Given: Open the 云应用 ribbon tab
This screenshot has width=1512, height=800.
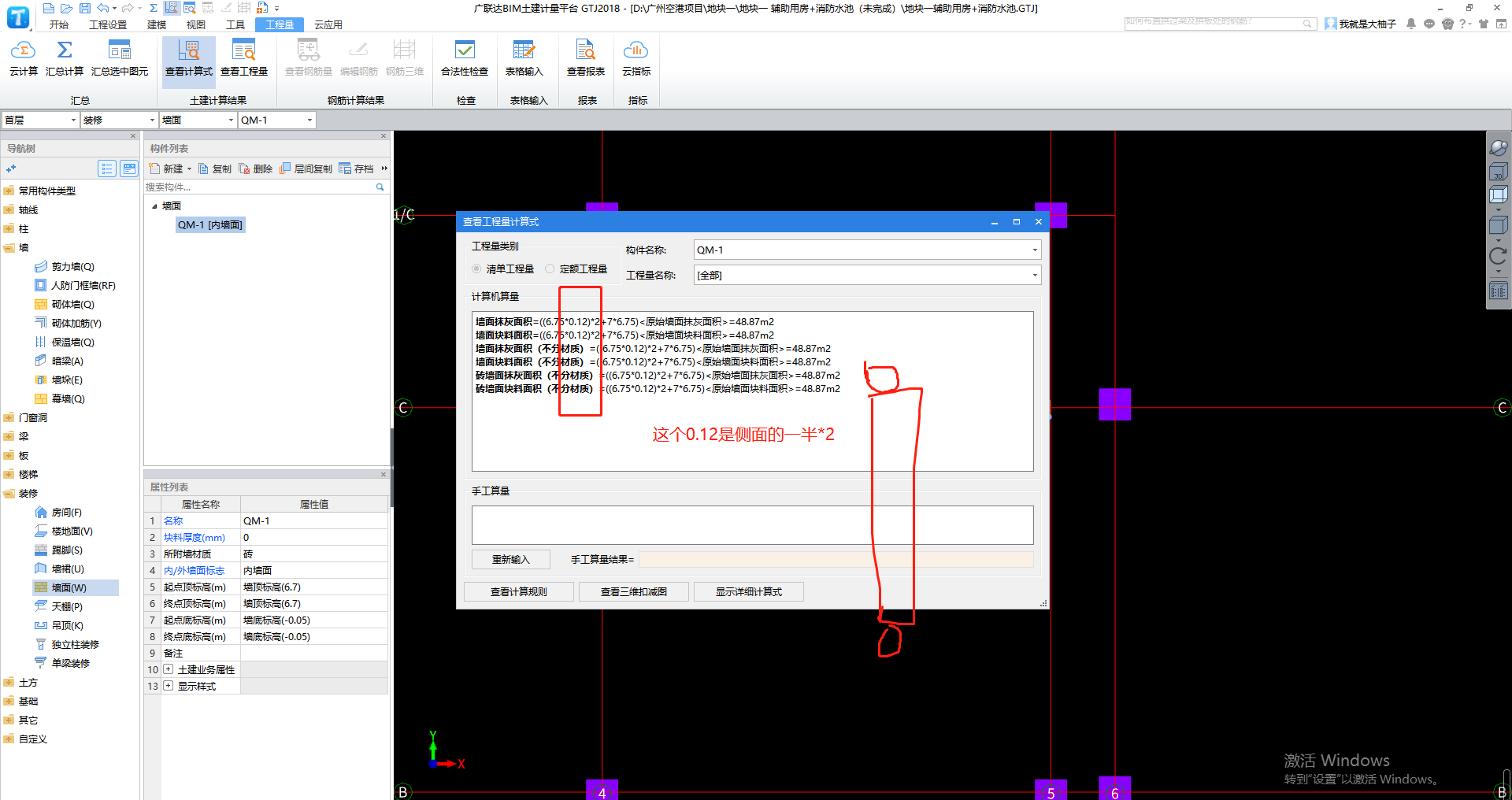Looking at the screenshot, I should click(328, 24).
